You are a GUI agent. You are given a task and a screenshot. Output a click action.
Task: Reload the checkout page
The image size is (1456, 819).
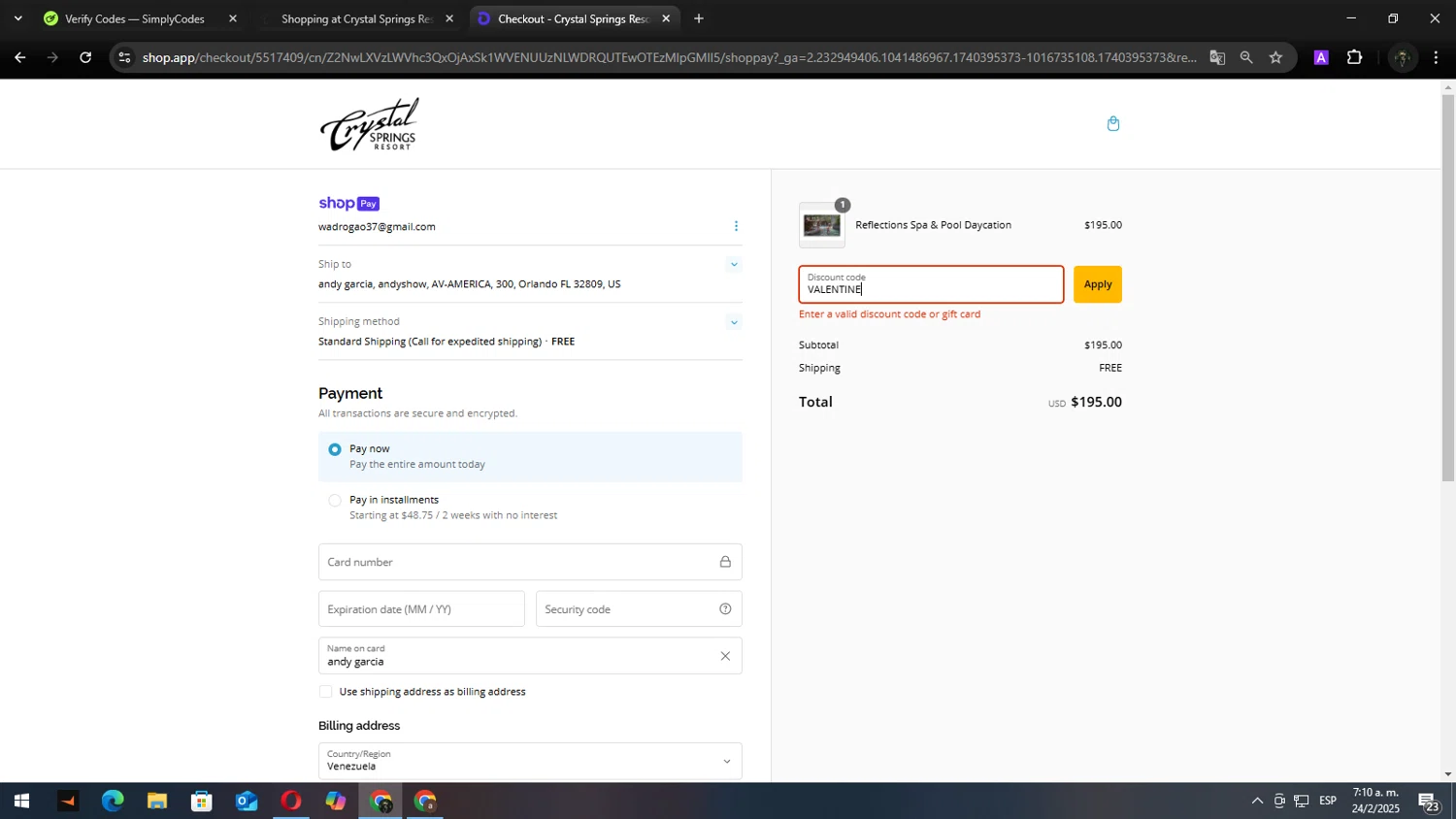(85, 57)
